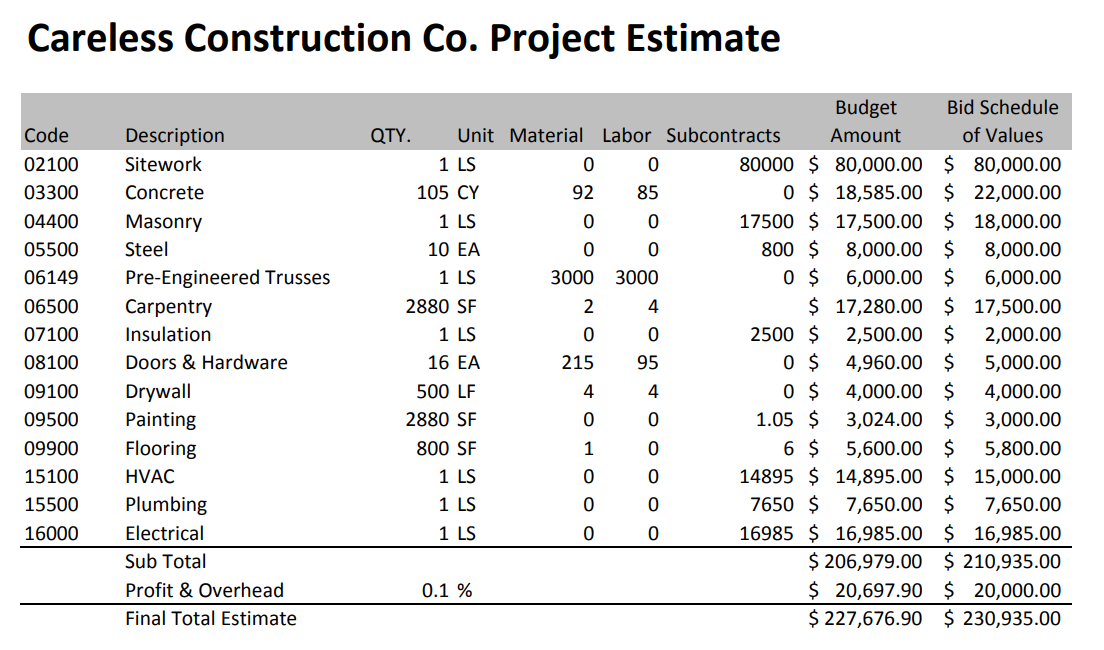Image resolution: width=1104 pixels, height=650 pixels.
Task: Click the Pre-Engineered Trusses row label
Action: coord(226,278)
